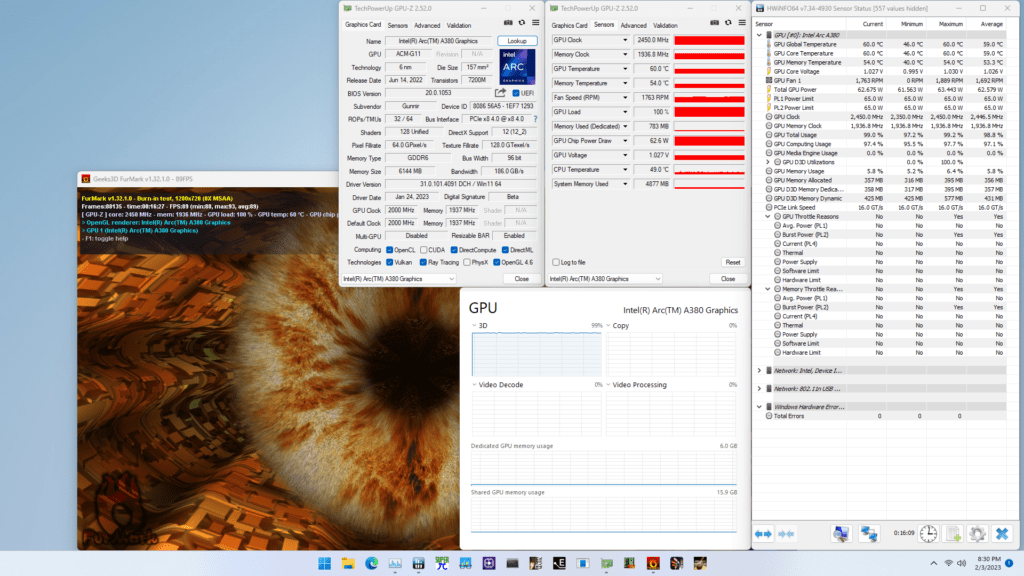Viewport: 1024px width, 576px height.
Task: Toggle the CUDA checkbox
Action: tap(424, 250)
